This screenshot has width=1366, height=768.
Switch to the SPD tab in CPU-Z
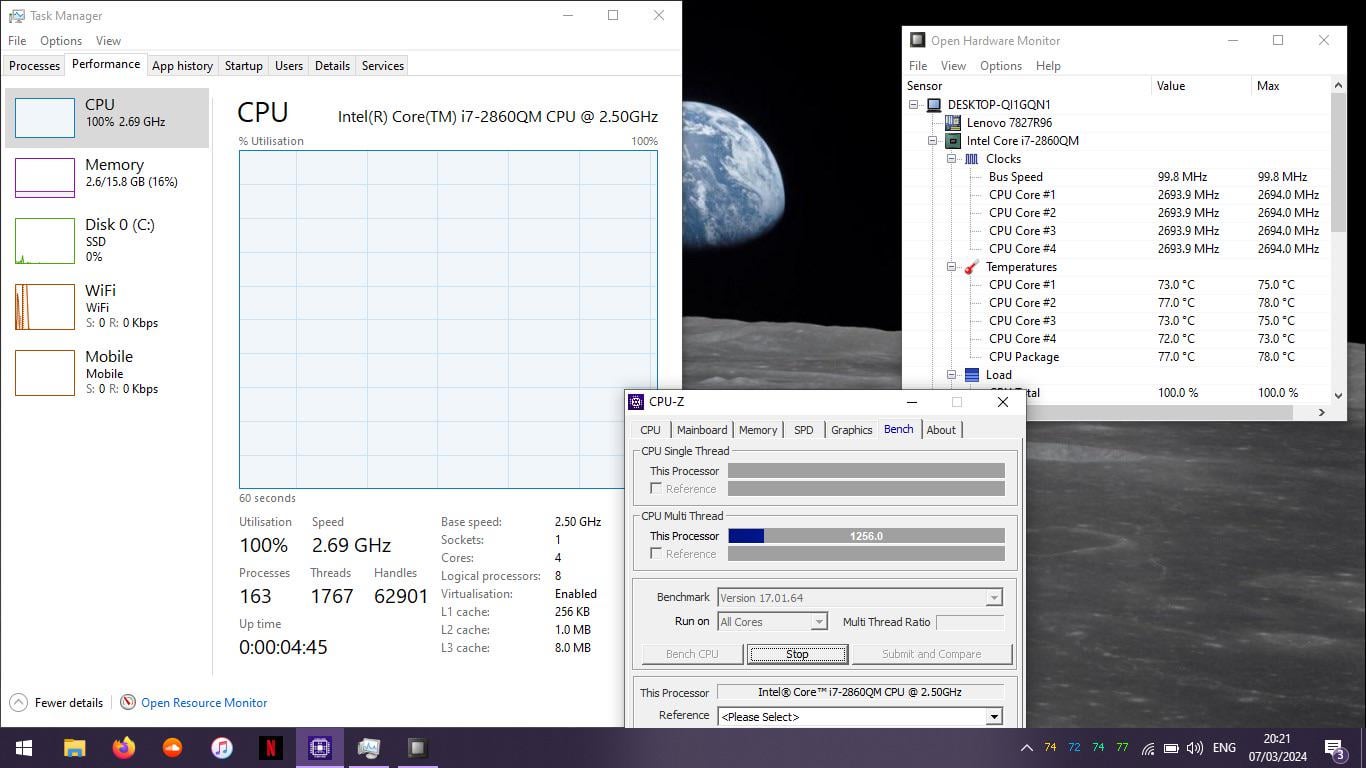[803, 430]
